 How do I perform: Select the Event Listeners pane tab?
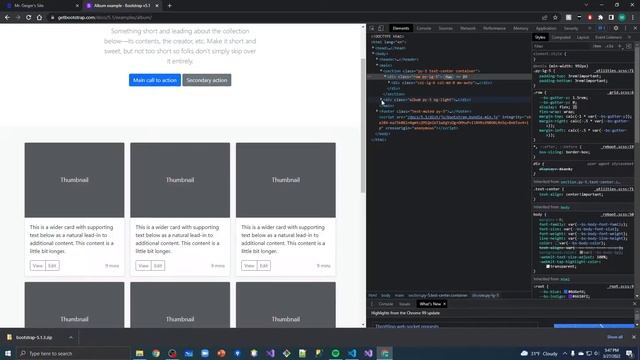coord(608,37)
